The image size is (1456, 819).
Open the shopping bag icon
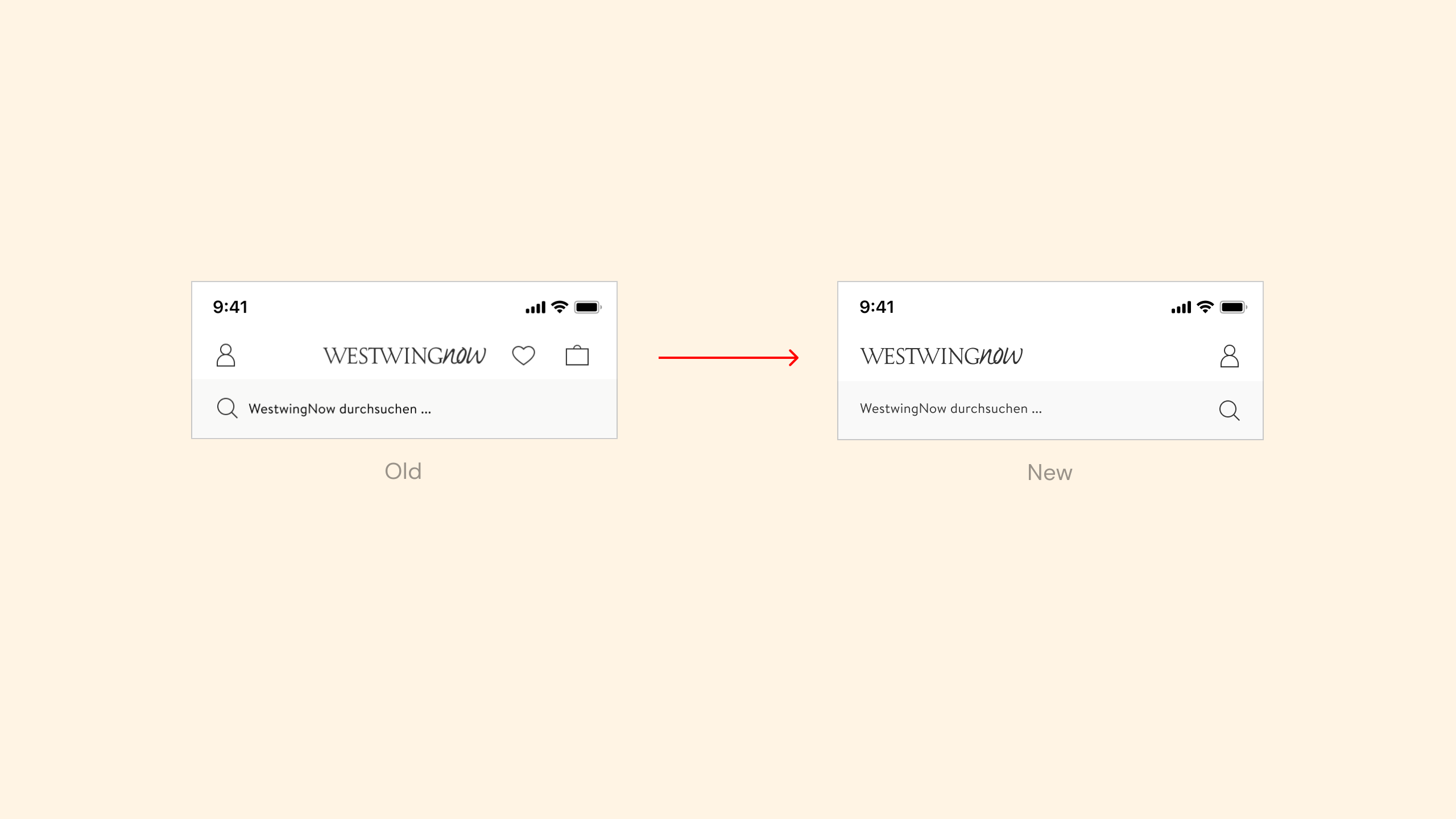(x=577, y=355)
